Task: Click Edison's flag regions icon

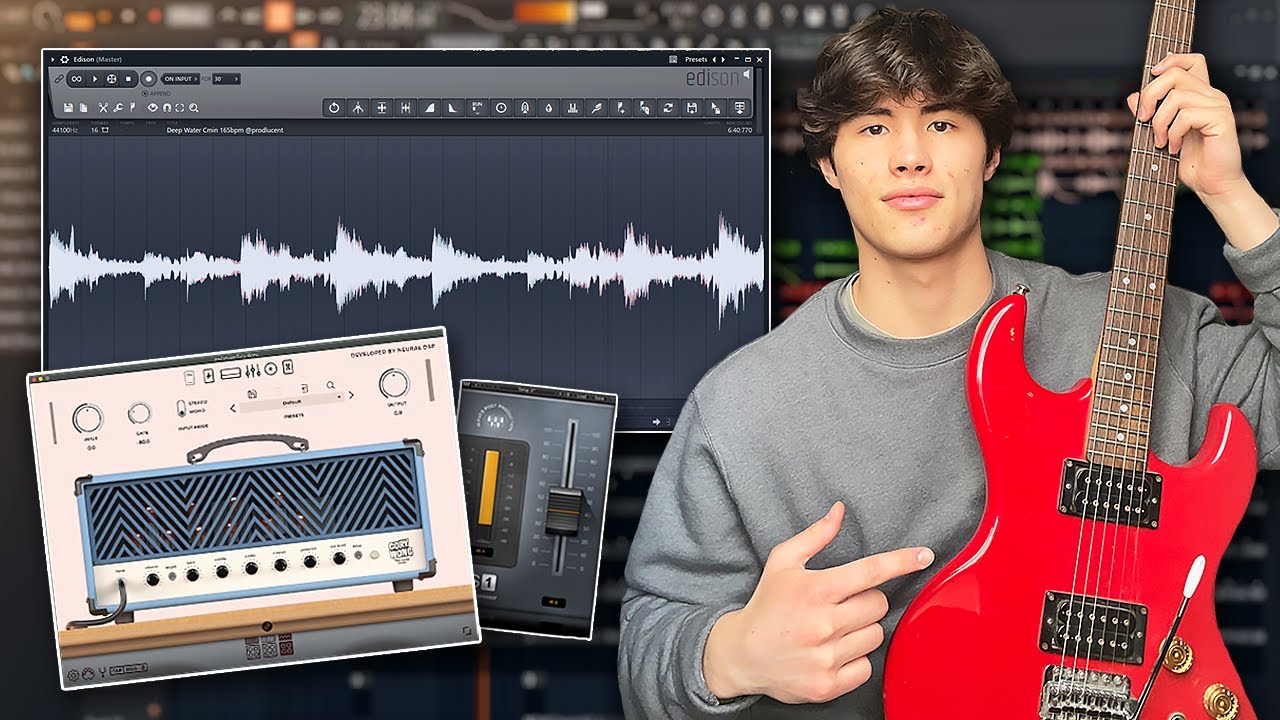Action: (x=132, y=108)
